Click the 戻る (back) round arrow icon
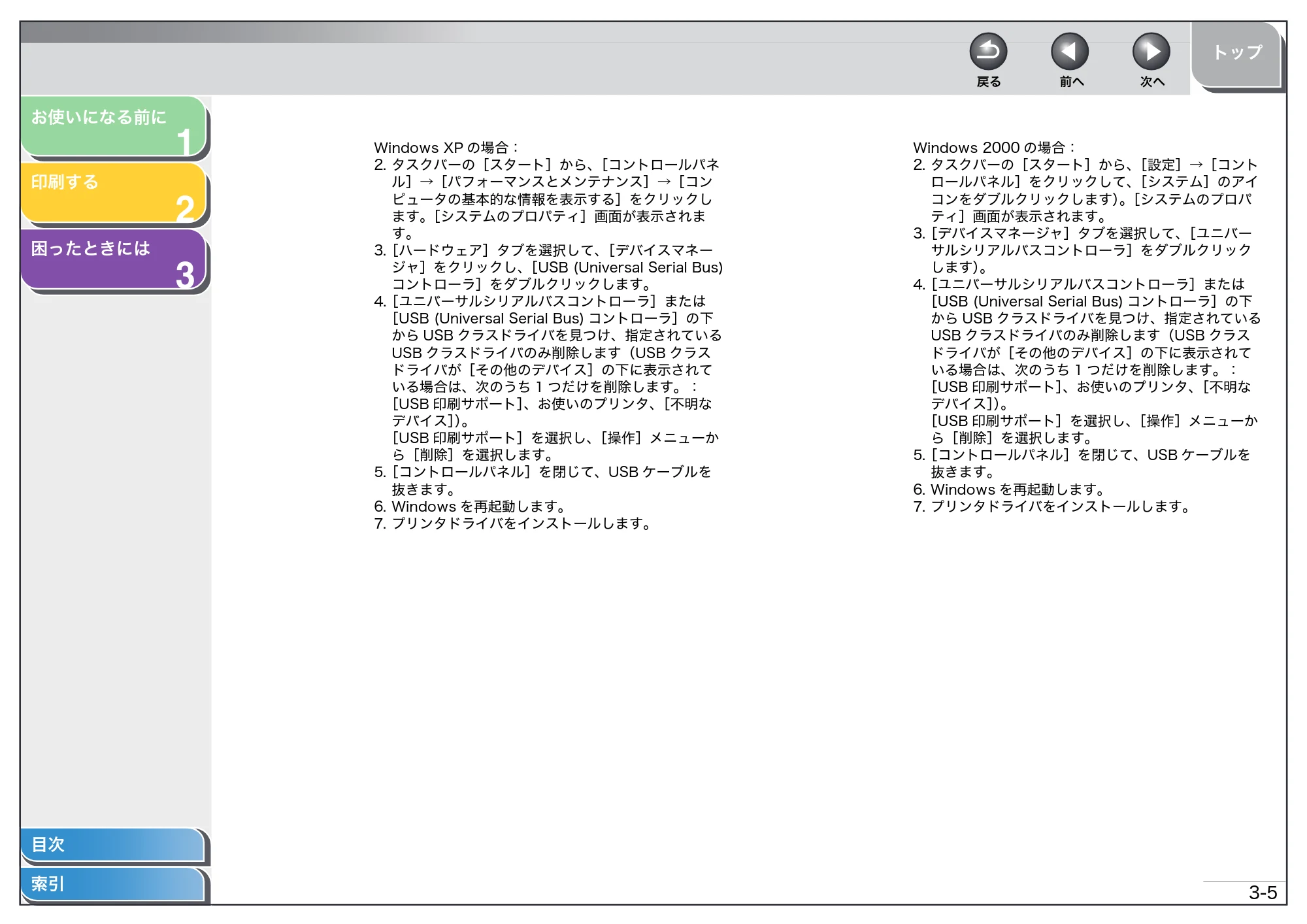The image size is (1307, 924). coord(988,52)
